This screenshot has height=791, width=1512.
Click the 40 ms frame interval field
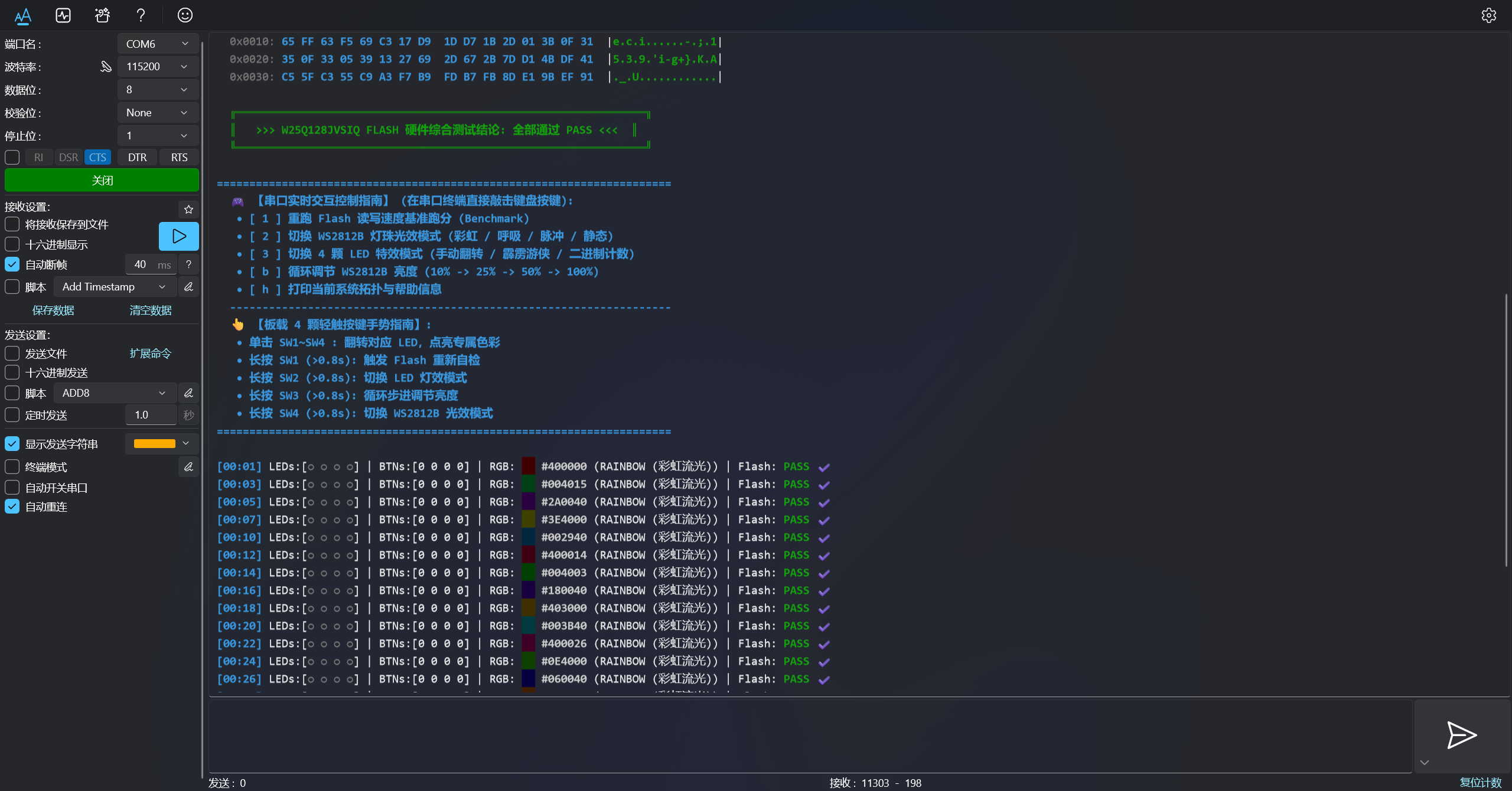pos(151,264)
